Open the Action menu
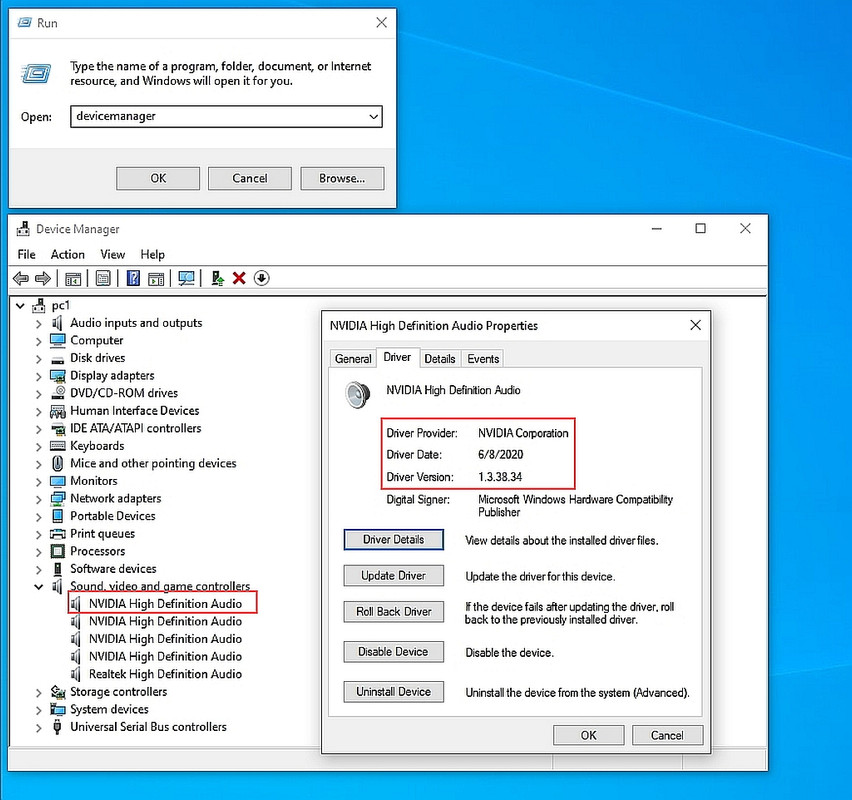Viewport: 852px width, 800px height. [x=67, y=254]
